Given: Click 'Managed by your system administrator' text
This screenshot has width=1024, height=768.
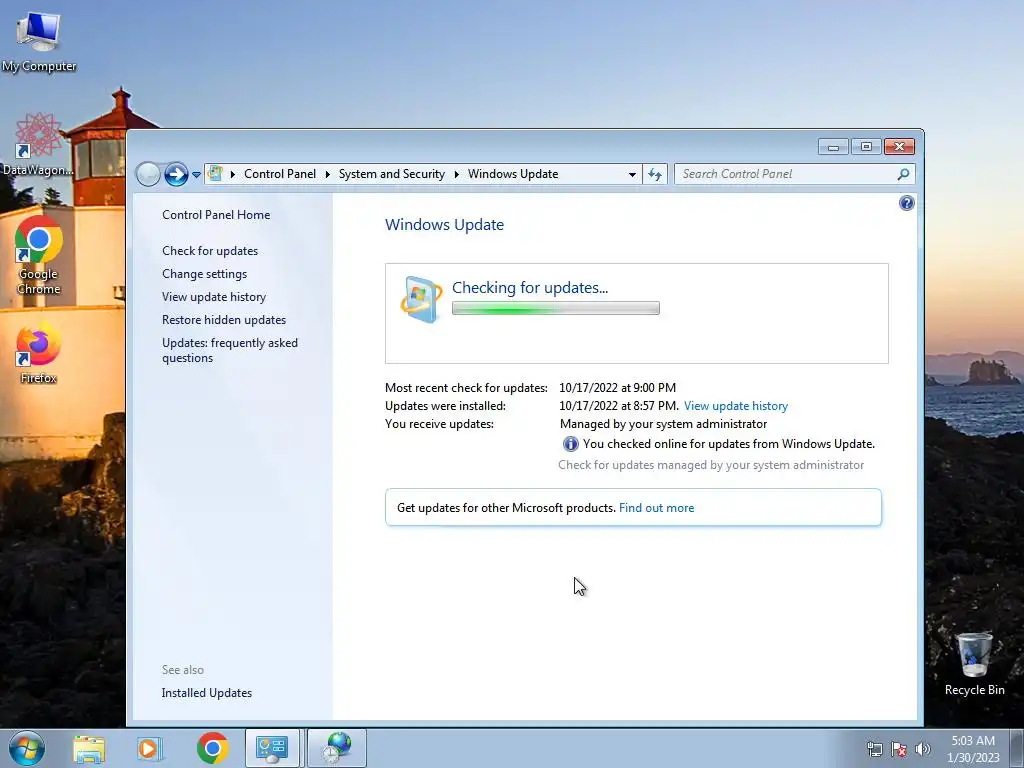Looking at the screenshot, I should pyautogui.click(x=663, y=424).
